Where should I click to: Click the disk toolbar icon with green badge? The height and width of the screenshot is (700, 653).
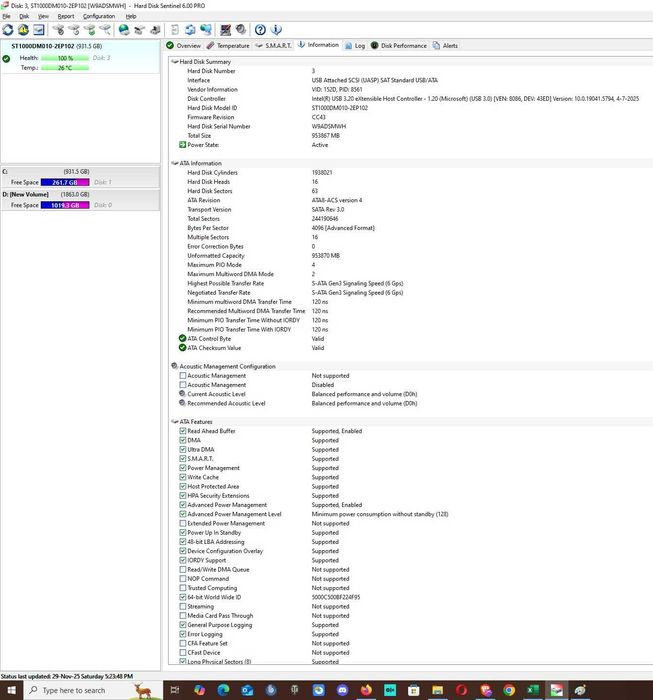click(89, 30)
